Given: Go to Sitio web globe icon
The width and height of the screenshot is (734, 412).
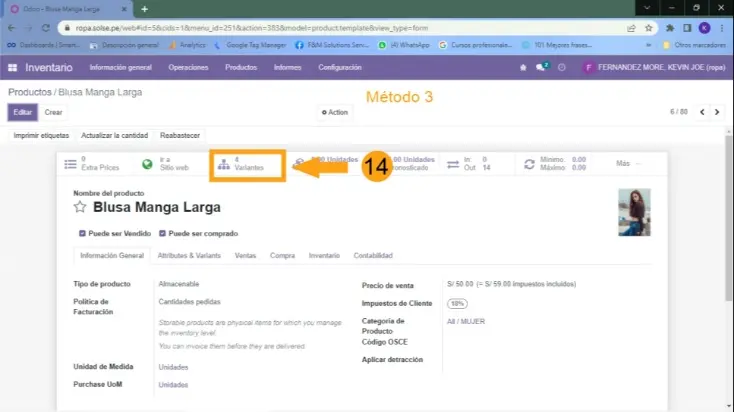Looking at the screenshot, I should tap(148, 164).
